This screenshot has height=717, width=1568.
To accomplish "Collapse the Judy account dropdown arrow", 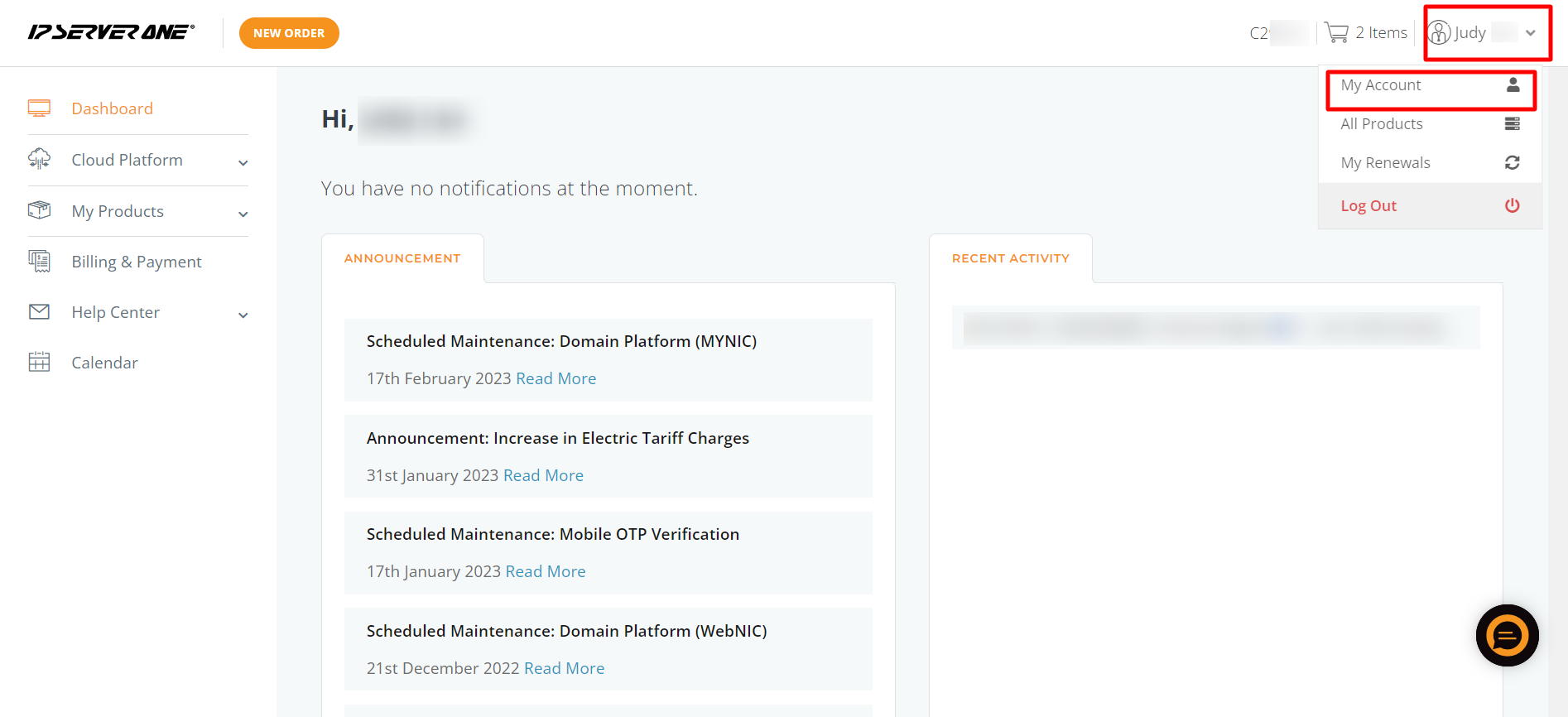I will tap(1531, 33).
